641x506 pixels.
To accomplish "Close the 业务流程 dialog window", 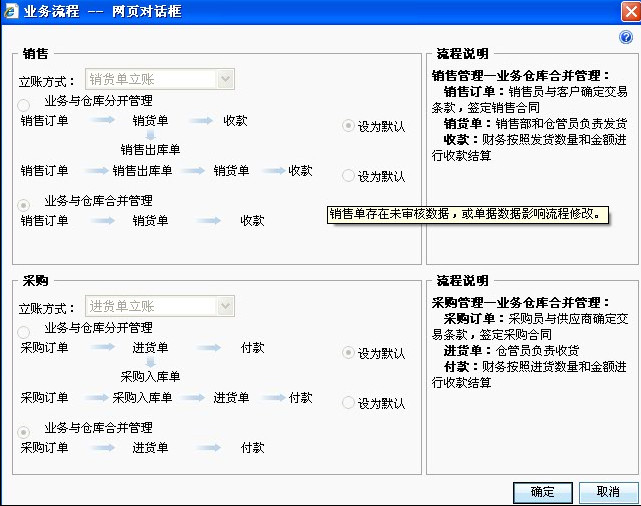I will (631, 11).
